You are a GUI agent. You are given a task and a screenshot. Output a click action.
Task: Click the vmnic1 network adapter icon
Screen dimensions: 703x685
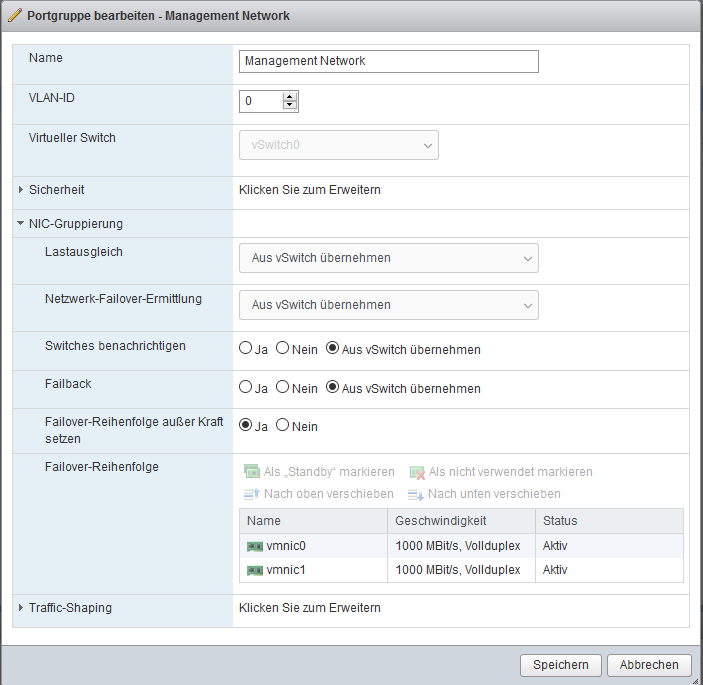pyautogui.click(x=254, y=570)
